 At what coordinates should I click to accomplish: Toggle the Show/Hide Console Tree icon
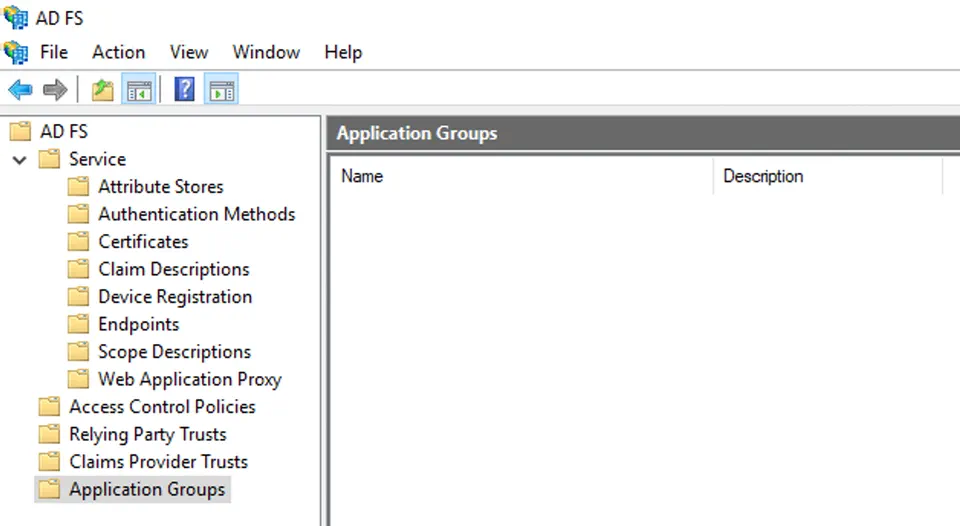(x=139, y=90)
